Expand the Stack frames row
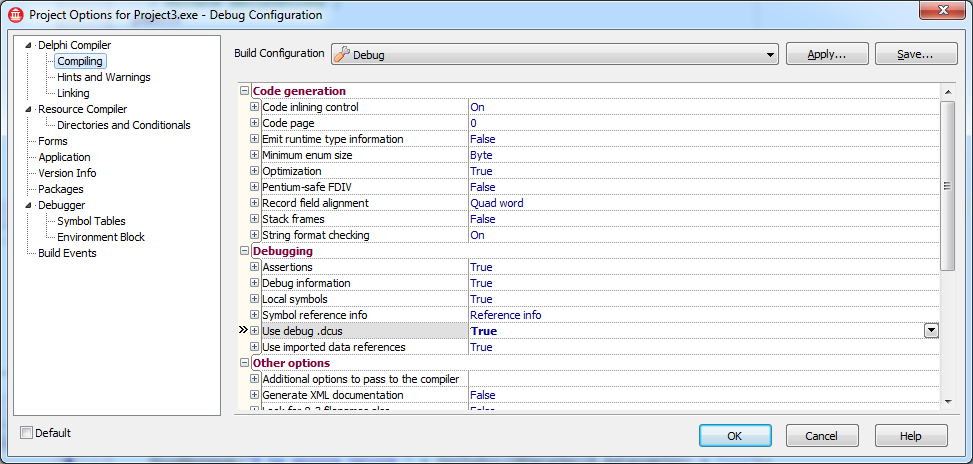This screenshot has width=973, height=464. (x=254, y=219)
